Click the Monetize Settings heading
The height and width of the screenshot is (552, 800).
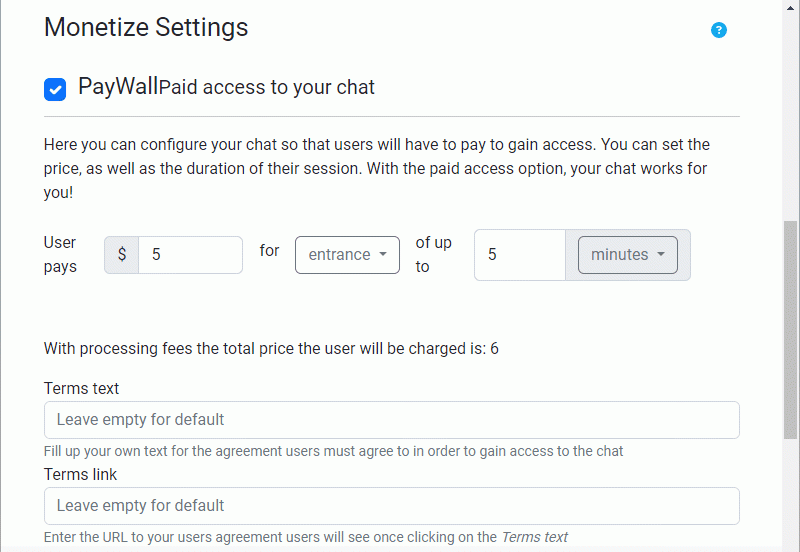click(146, 27)
